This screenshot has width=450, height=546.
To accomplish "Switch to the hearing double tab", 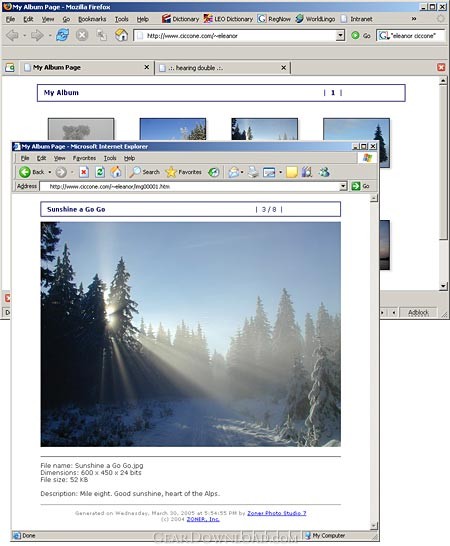I will [x=195, y=68].
